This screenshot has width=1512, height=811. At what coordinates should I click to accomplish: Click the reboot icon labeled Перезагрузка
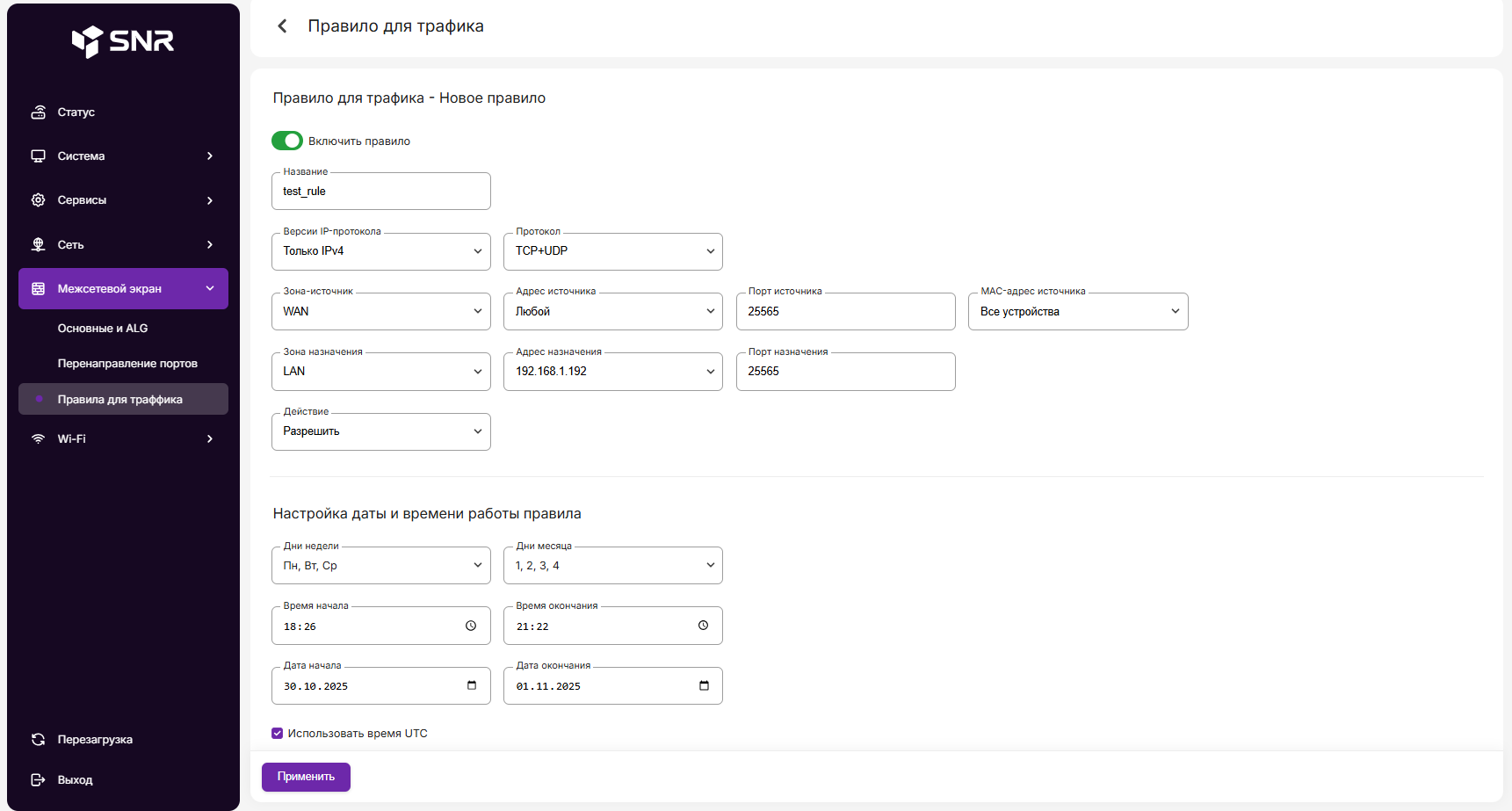(x=39, y=740)
